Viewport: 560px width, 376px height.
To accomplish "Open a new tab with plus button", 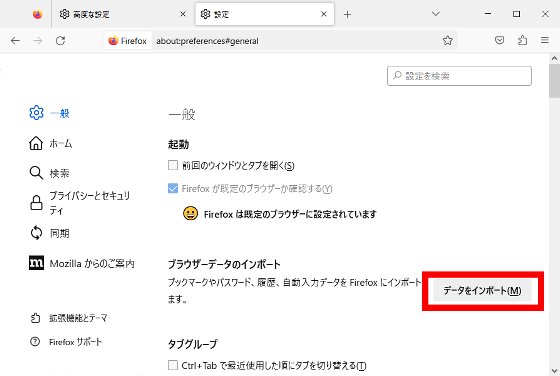I will [x=347, y=14].
